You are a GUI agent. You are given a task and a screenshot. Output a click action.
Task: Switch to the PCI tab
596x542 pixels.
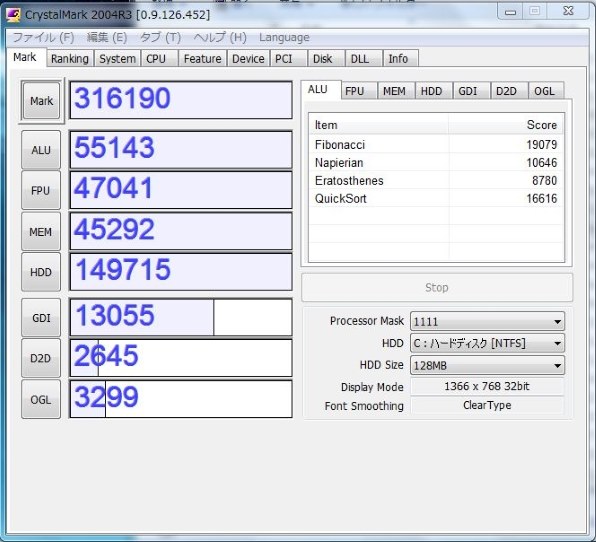288,59
